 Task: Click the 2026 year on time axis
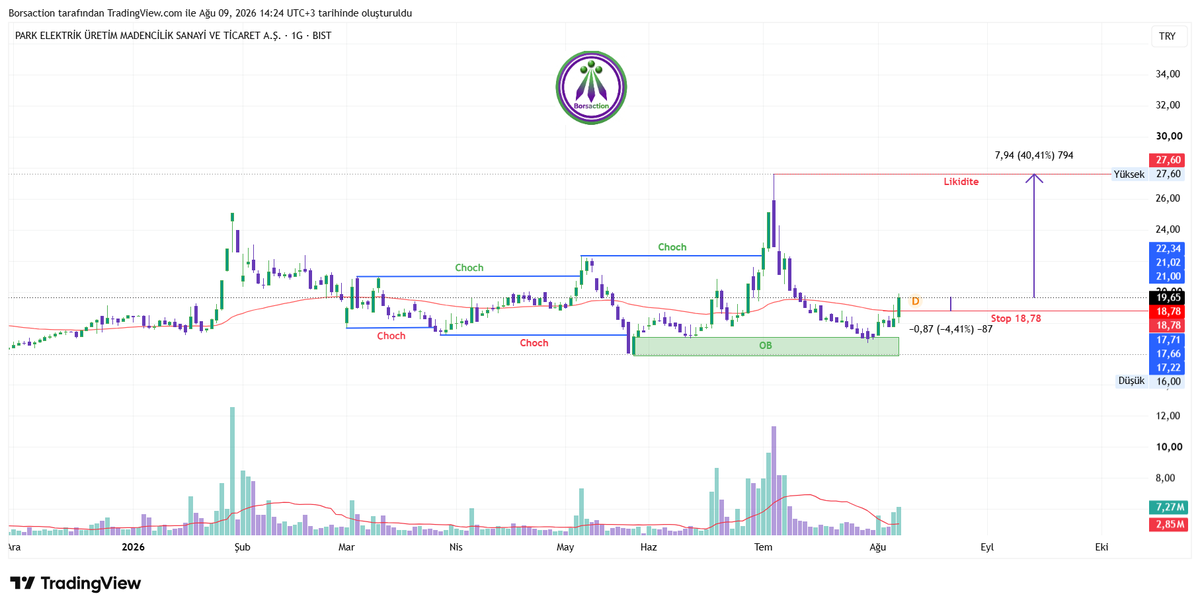pyautogui.click(x=133, y=547)
